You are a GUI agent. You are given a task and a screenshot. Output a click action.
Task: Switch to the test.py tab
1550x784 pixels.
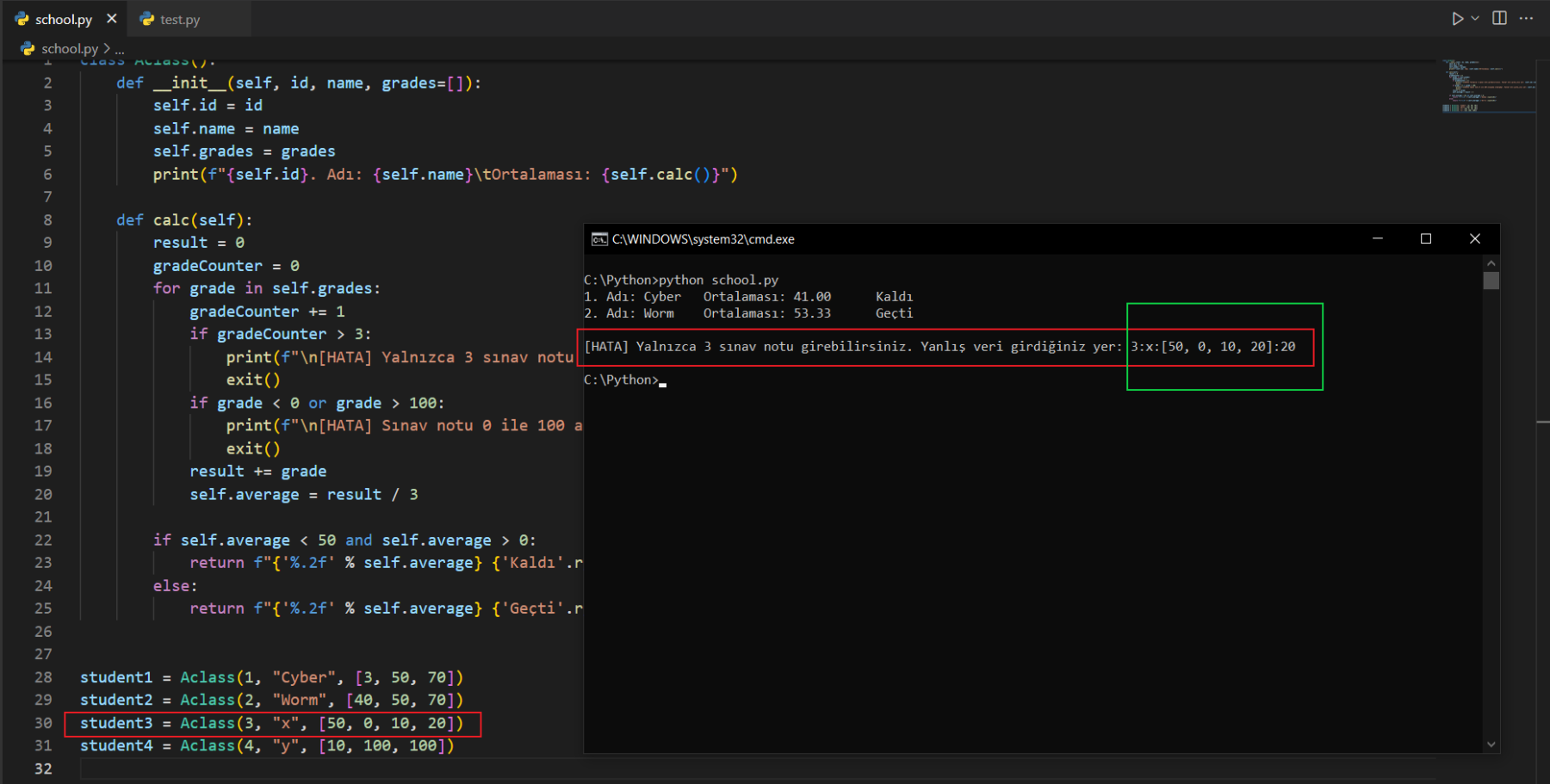pyautogui.click(x=179, y=19)
